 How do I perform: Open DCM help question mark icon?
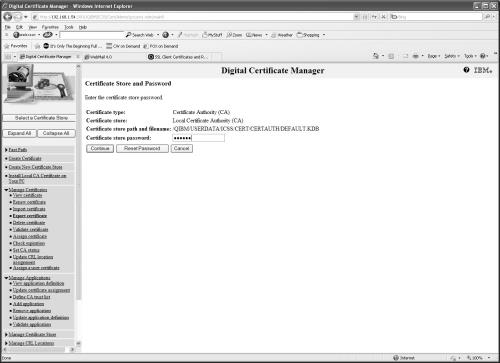click(466, 70)
